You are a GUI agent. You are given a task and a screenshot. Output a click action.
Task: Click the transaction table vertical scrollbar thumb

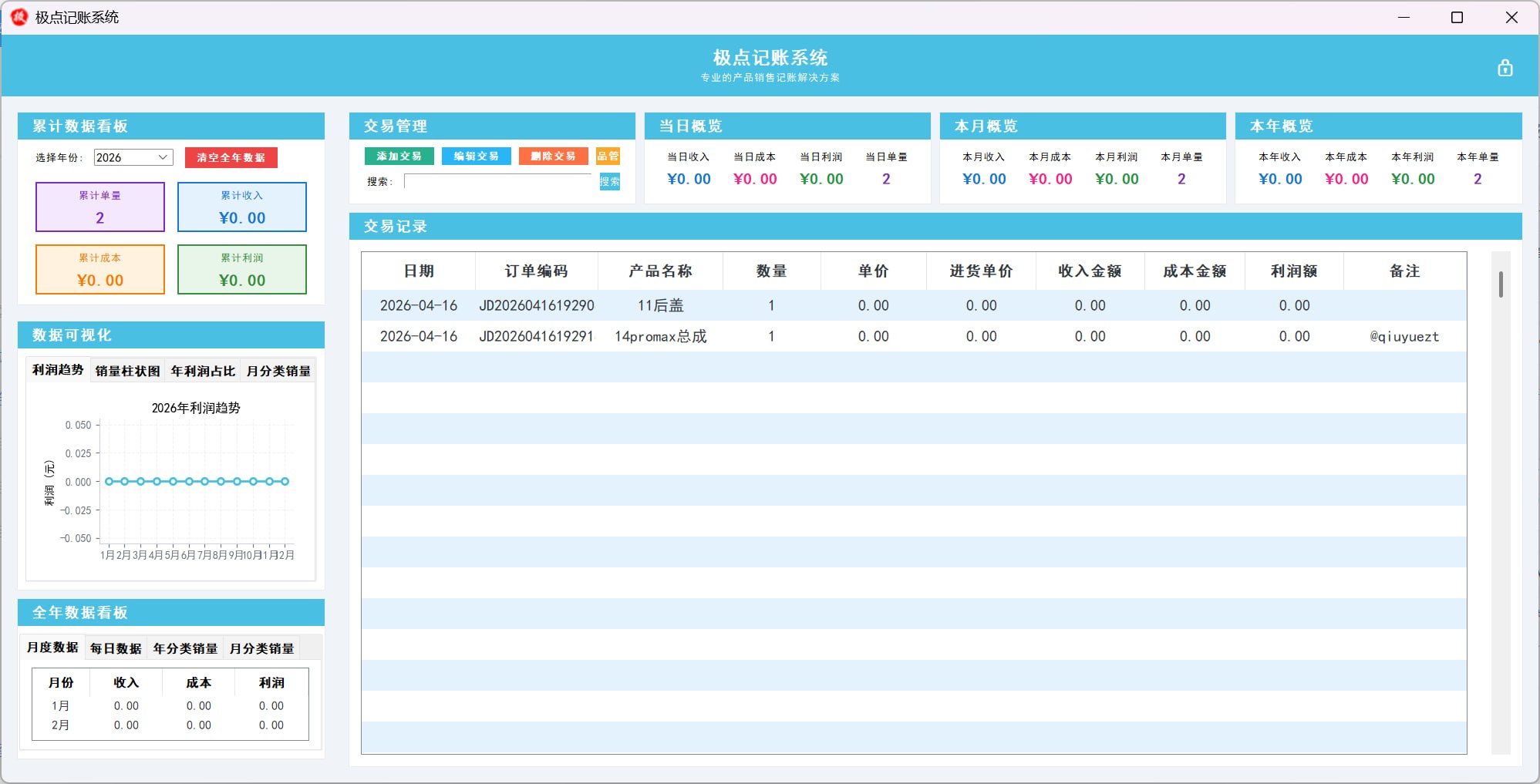click(1500, 284)
